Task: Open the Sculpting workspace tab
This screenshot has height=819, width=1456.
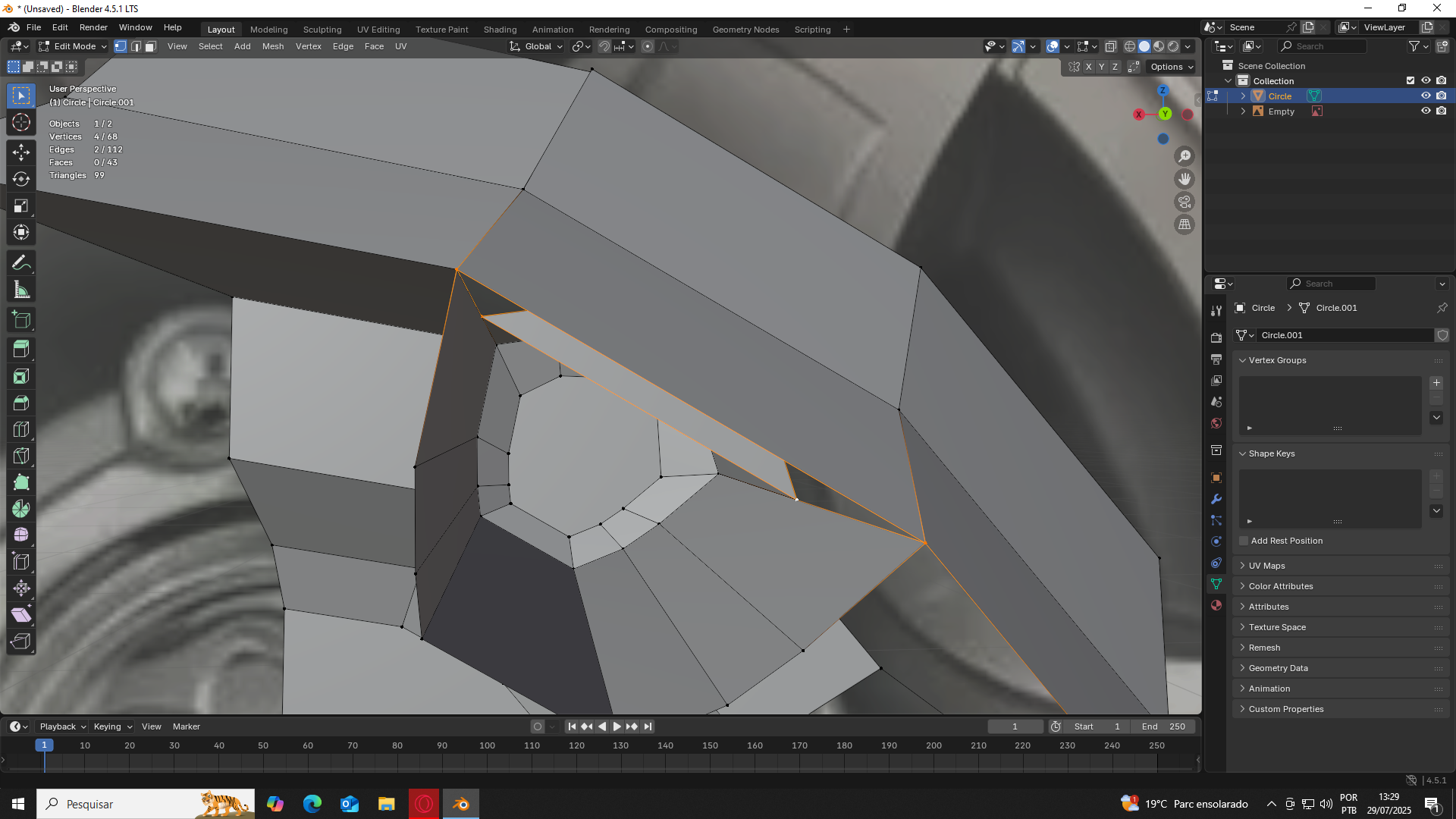Action: click(x=322, y=30)
